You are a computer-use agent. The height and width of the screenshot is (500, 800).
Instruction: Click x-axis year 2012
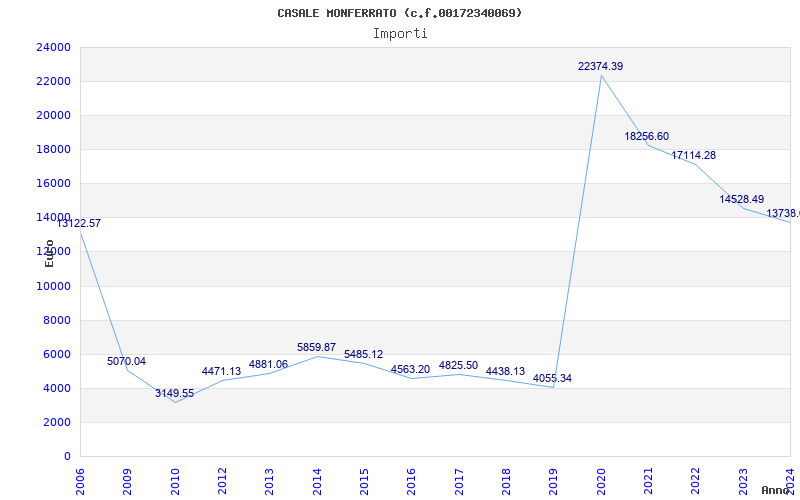pos(222,481)
